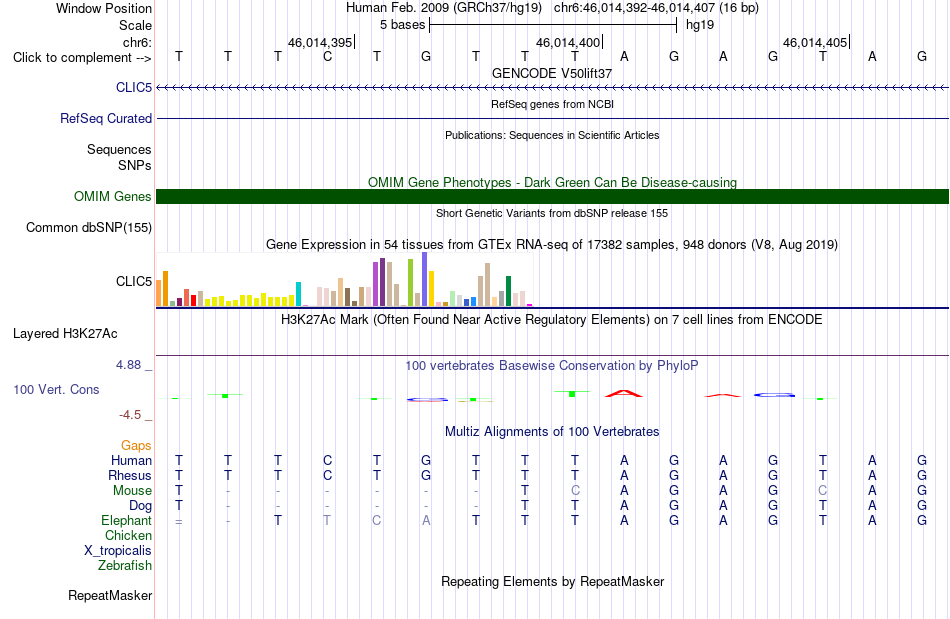This screenshot has height=619, width=950.
Task: Click the tallest blue-violet GTEx expression bar
Action: coord(425,279)
